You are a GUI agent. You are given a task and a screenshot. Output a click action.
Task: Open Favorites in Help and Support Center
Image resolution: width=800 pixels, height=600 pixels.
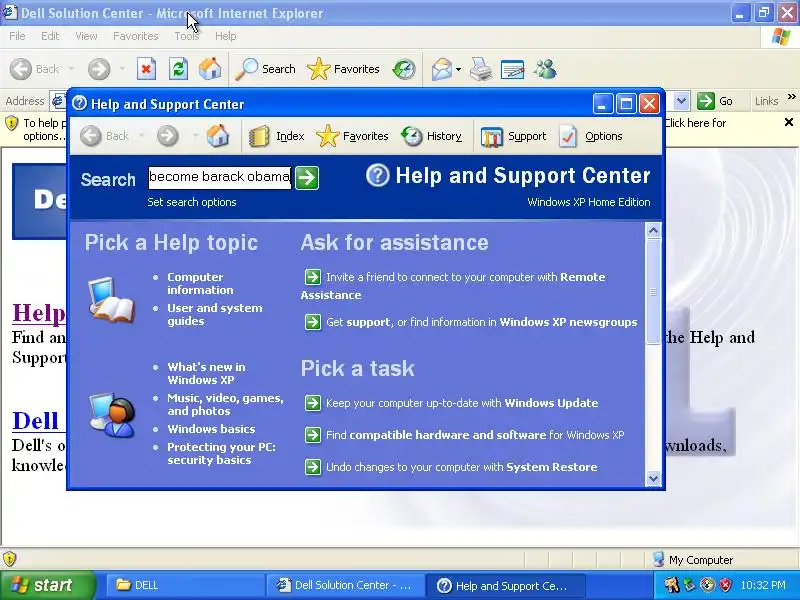pos(352,136)
